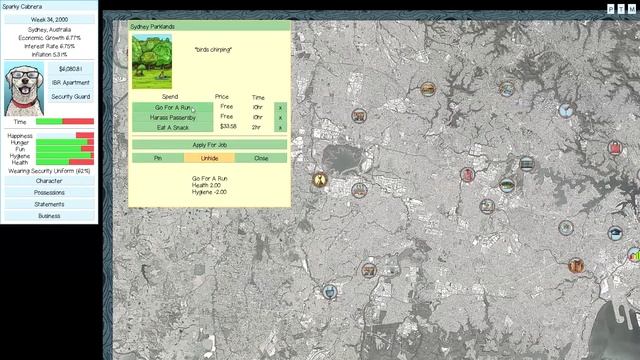
Task: Choose Eat A Snack for $33.58
Action: pyautogui.click(x=172, y=128)
